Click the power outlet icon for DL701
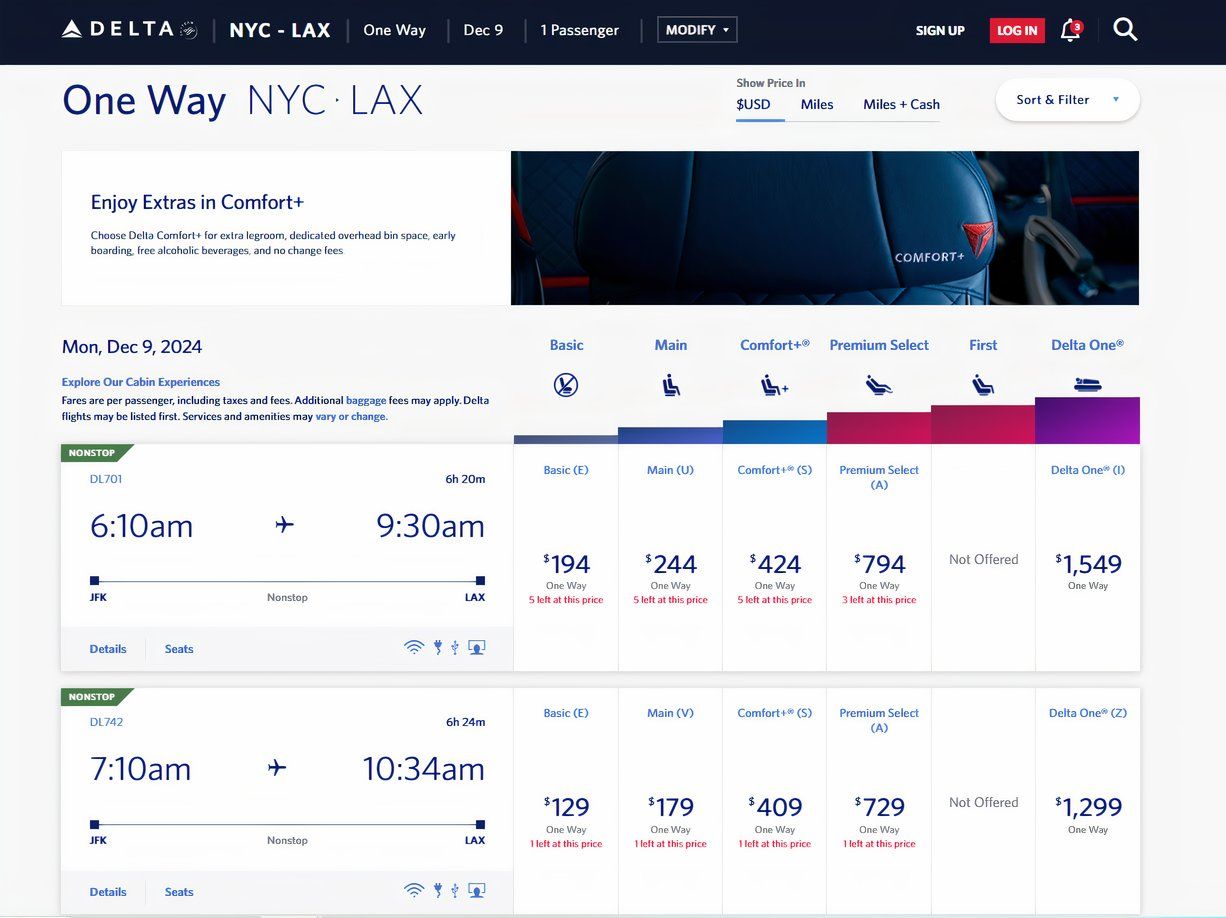Image resolution: width=1226 pixels, height=918 pixels. click(x=437, y=648)
